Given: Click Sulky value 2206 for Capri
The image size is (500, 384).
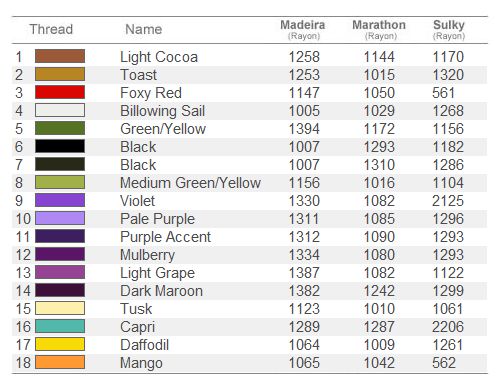Looking at the screenshot, I should tap(448, 327).
